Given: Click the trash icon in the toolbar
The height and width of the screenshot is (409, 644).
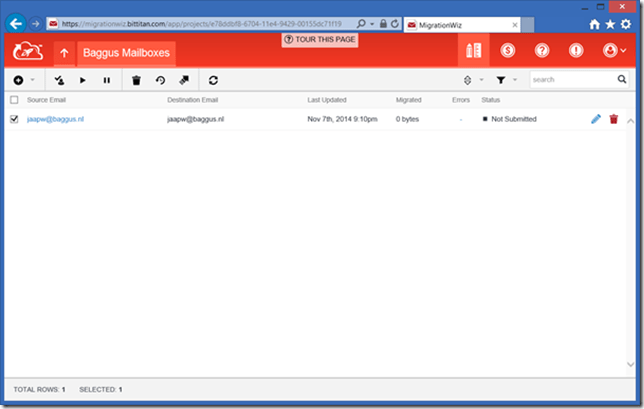Looking at the screenshot, I should 137,79.
